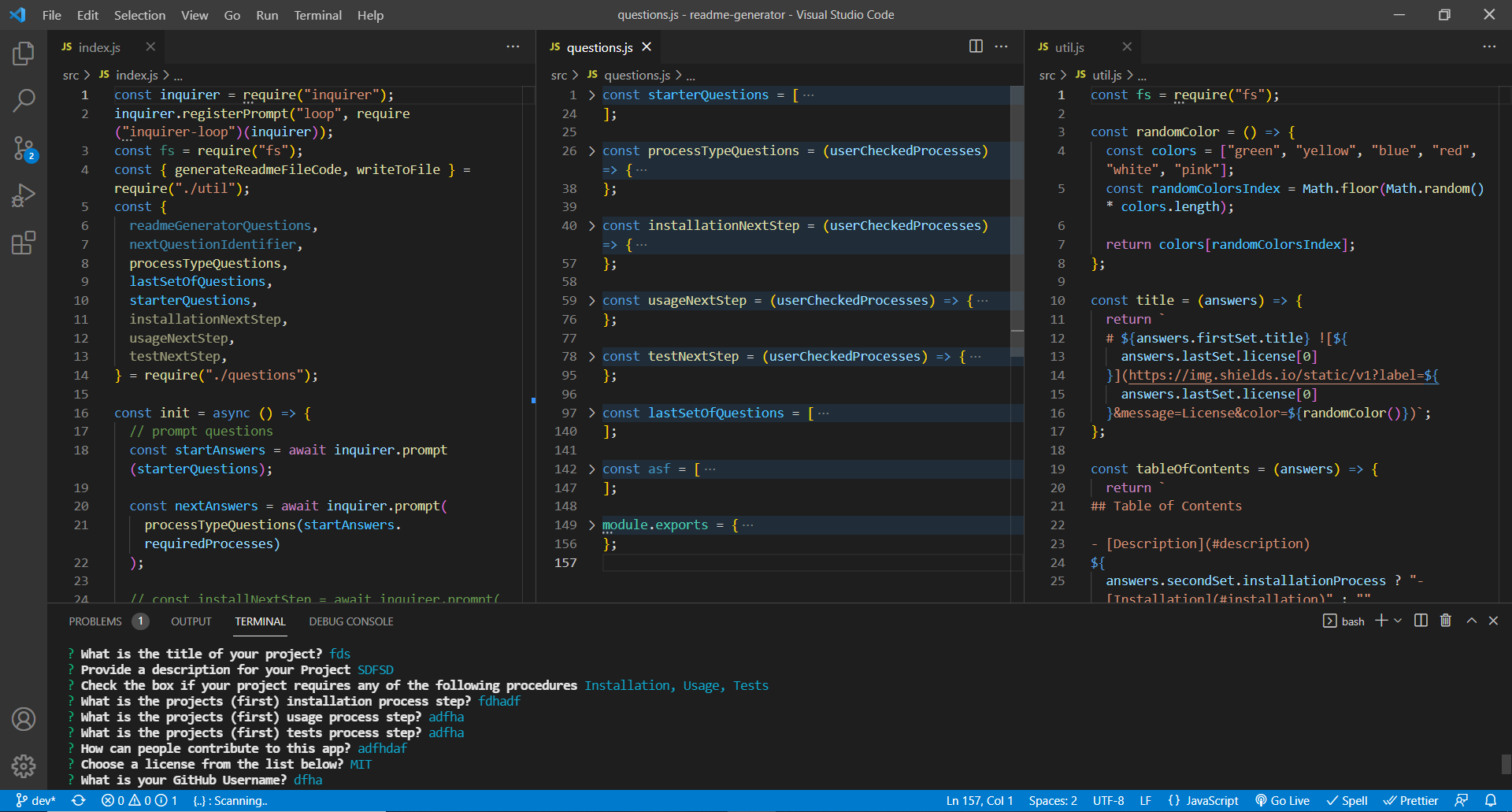Screen dimensions: 1512x812
Task: Change end of line sequence LF
Action: pos(1146,801)
